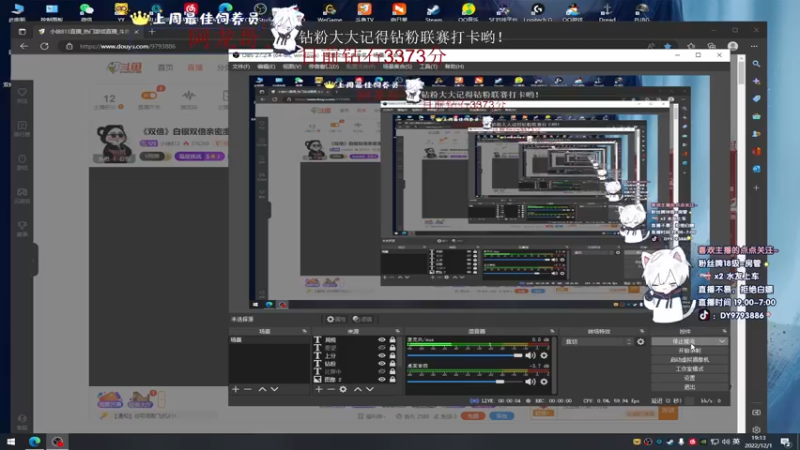Toggle visibility of the topmost source in list
800x450 pixels.
pyautogui.click(x=382, y=340)
